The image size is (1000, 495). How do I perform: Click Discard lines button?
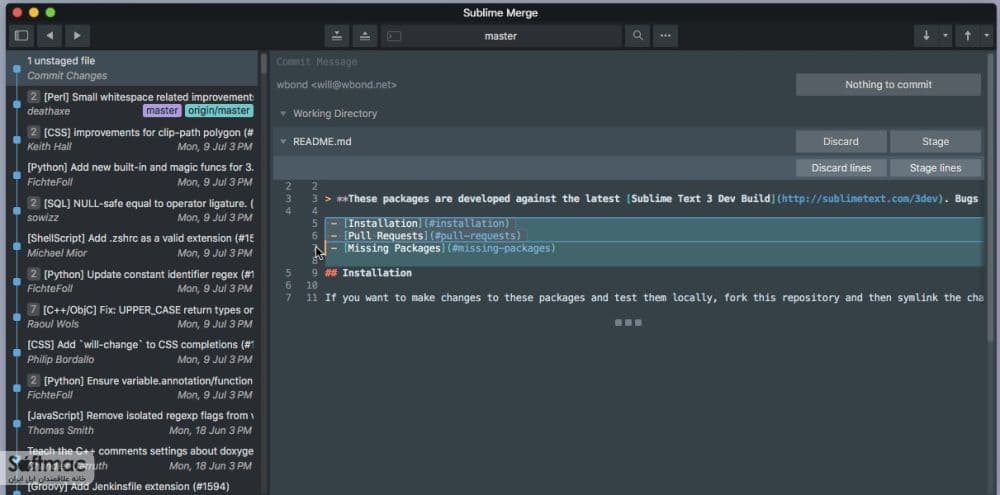click(x=841, y=168)
